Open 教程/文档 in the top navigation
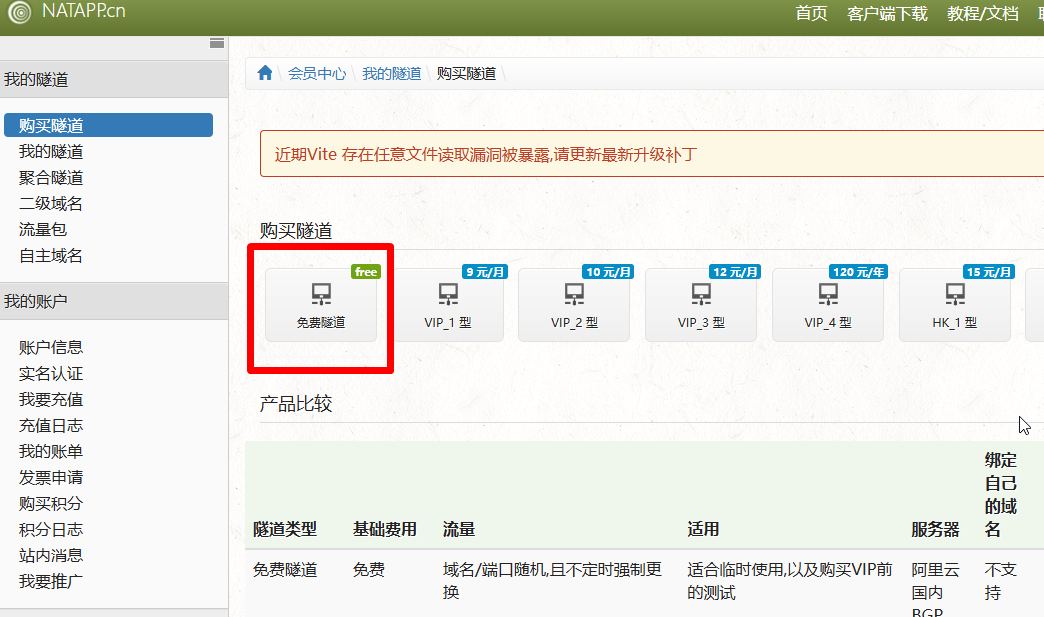Viewport: 1044px width, 617px height. click(983, 13)
